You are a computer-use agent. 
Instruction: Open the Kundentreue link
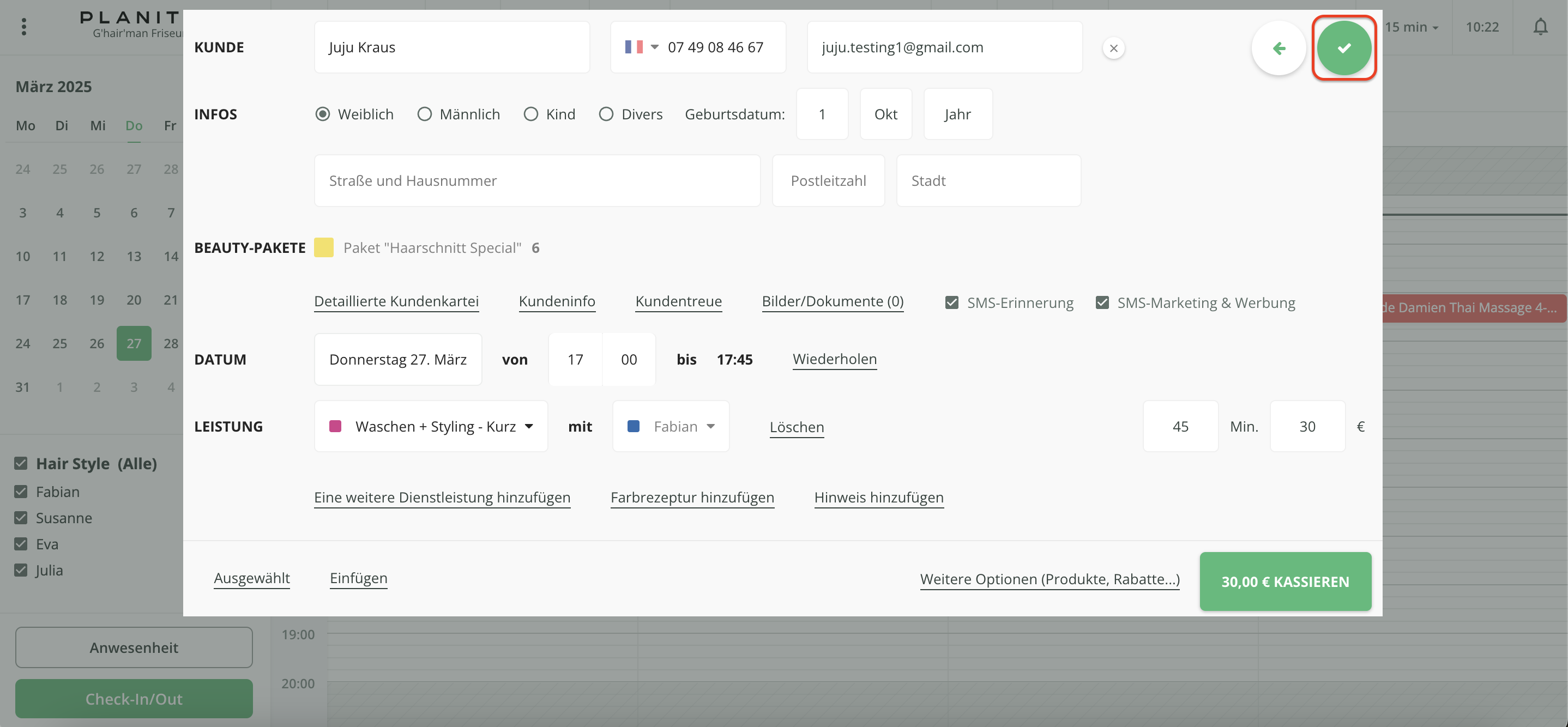coord(678,301)
